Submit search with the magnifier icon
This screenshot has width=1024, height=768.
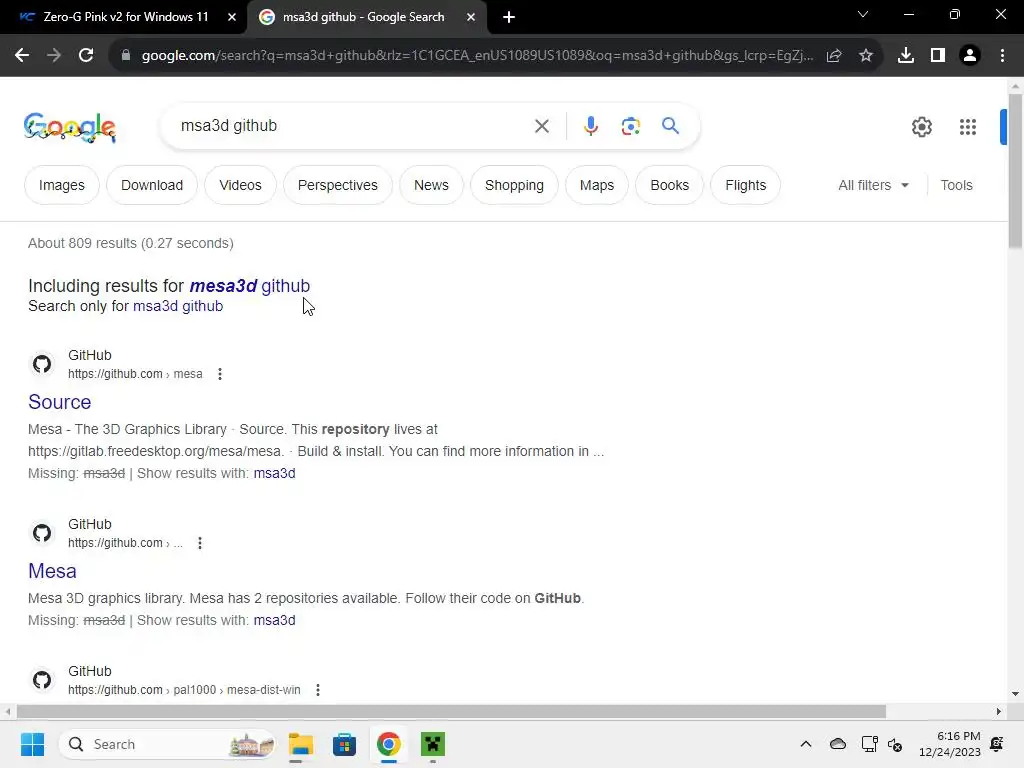point(670,125)
